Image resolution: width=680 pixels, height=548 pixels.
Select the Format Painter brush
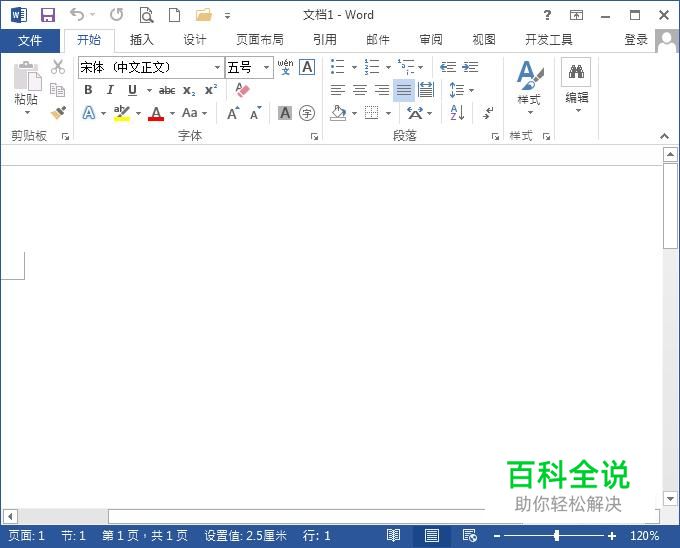tap(58, 113)
